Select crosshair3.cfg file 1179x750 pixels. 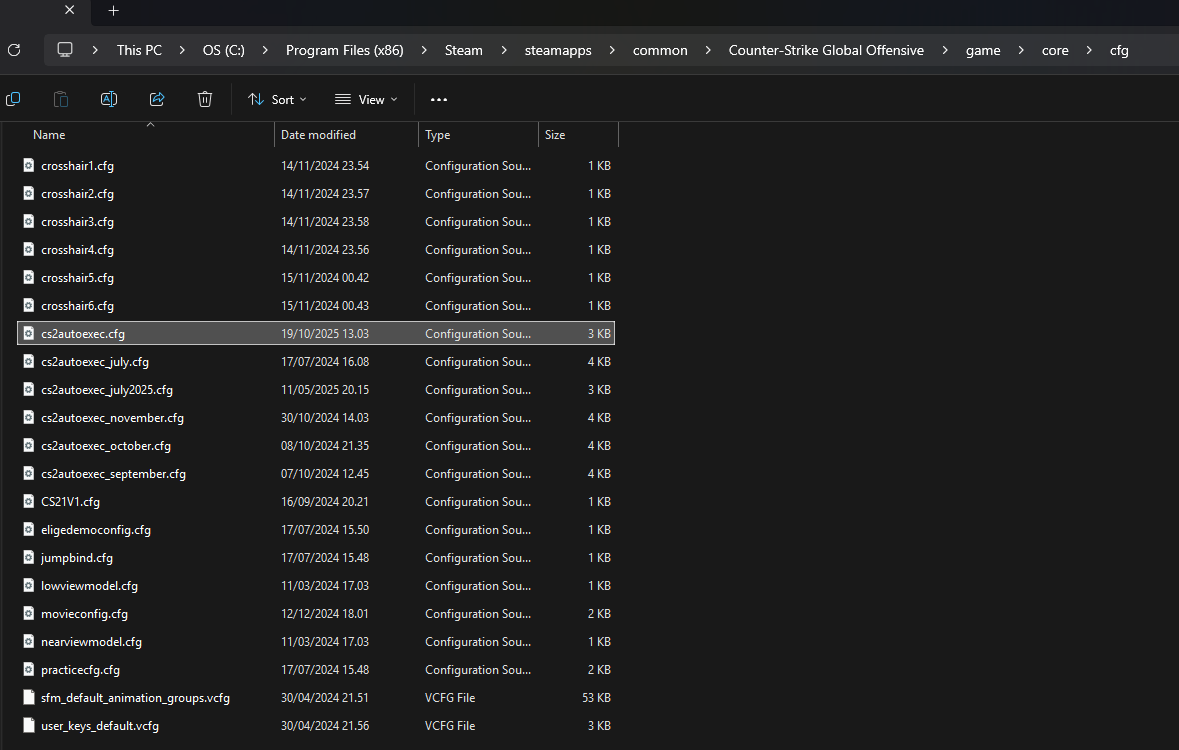coord(316,221)
